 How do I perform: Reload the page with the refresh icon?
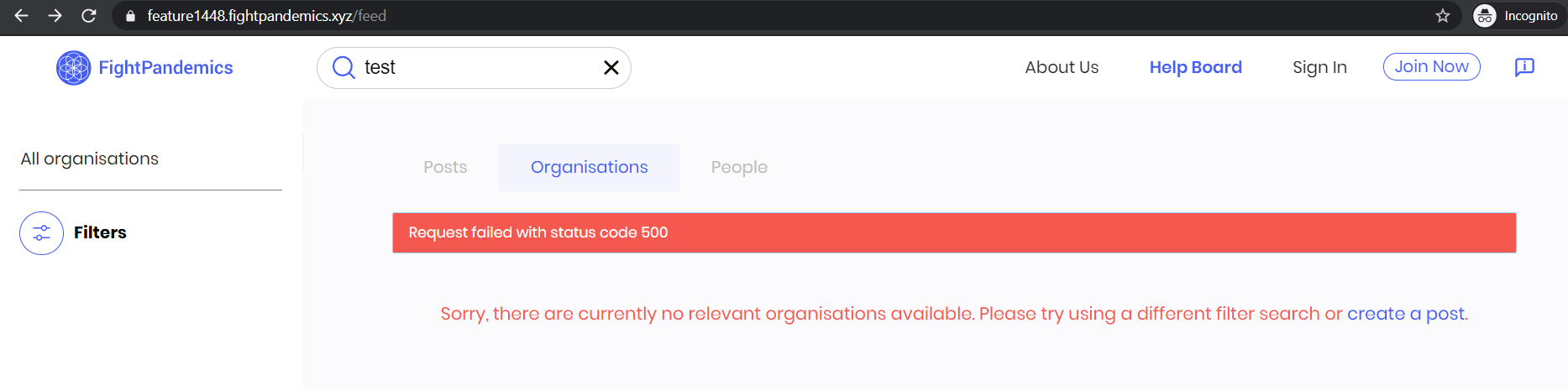88,16
